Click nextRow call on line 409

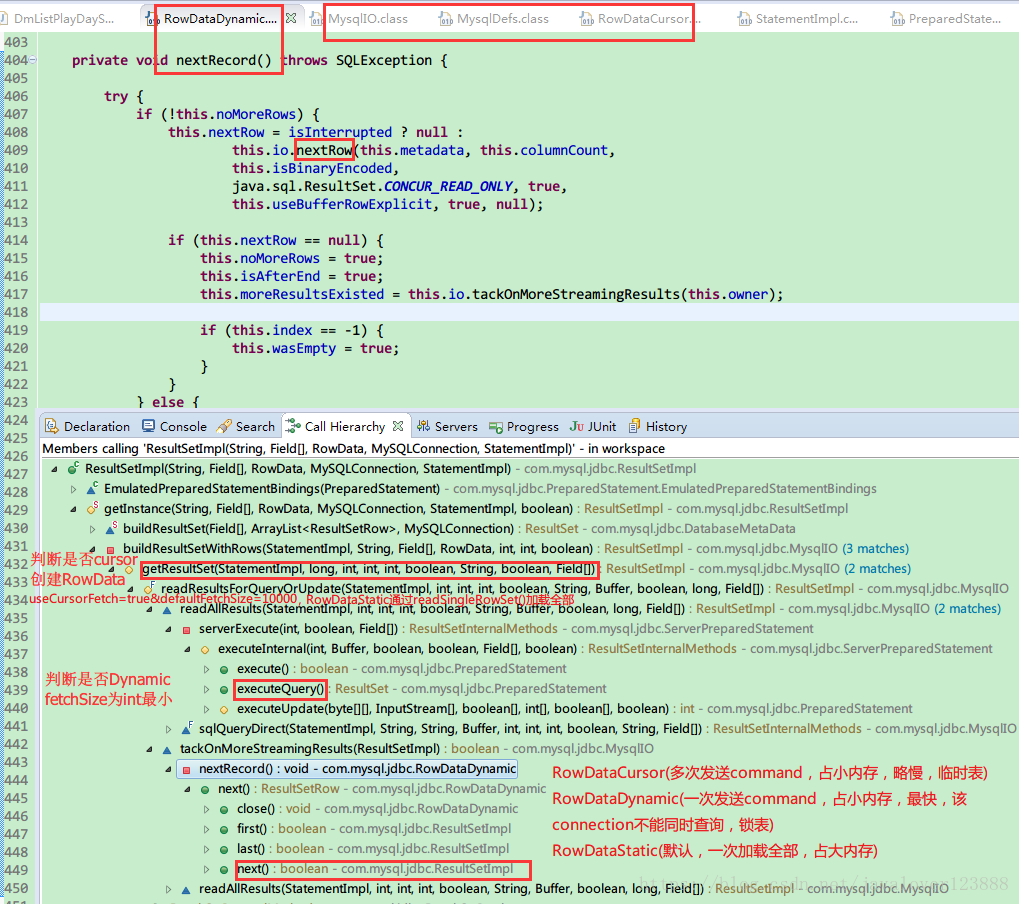coord(324,150)
